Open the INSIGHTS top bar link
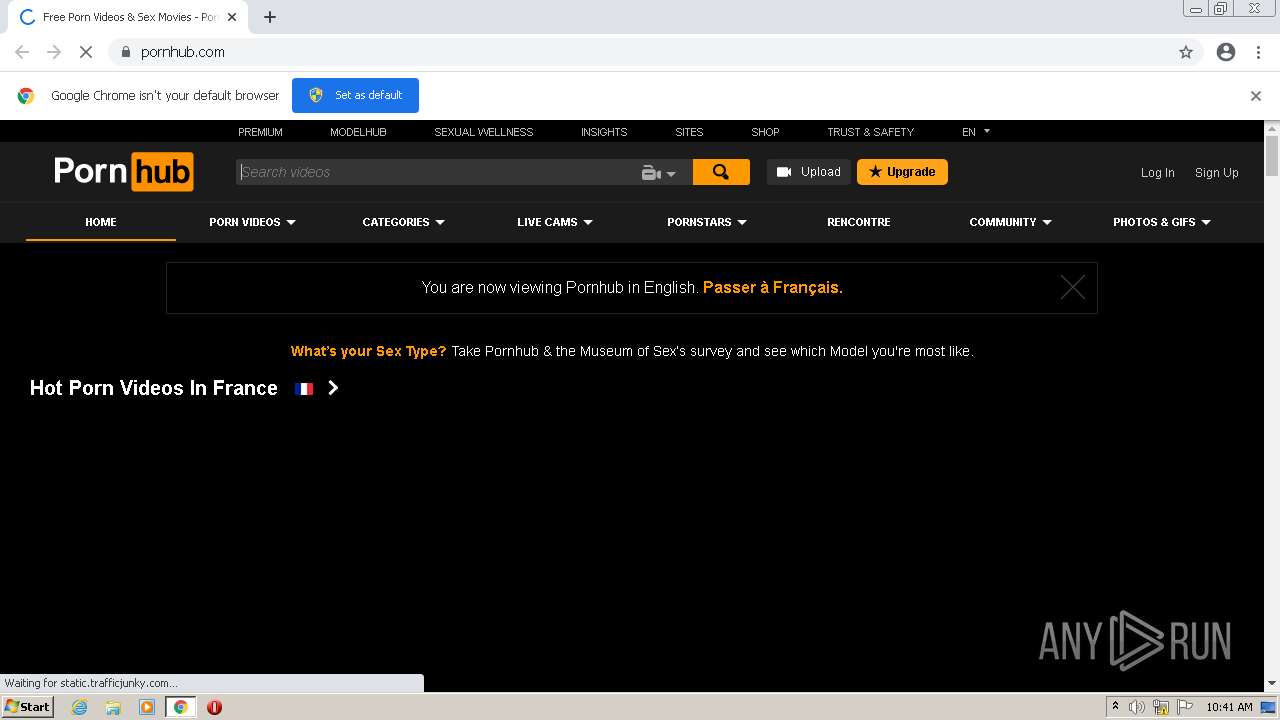The width and height of the screenshot is (1280, 720). pyautogui.click(x=604, y=132)
